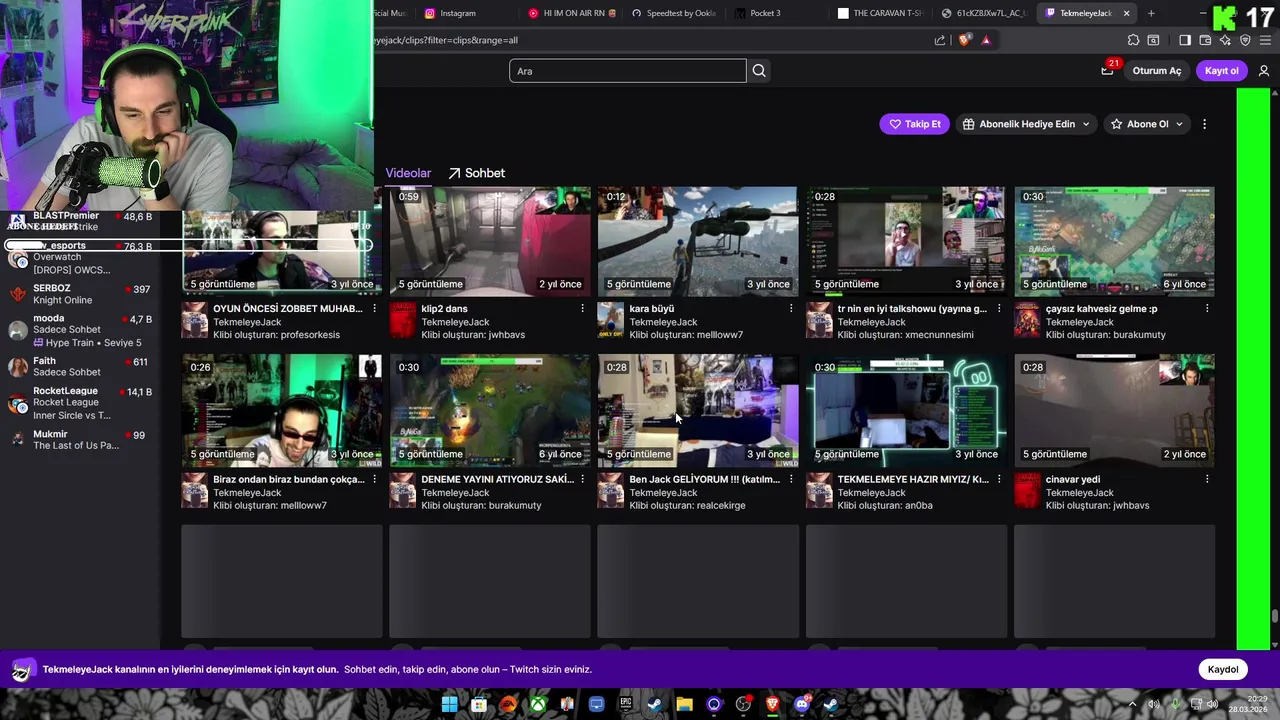Click the clip title TEKMELEMEYE HAZIR MIYIZ
The width and height of the screenshot is (1280, 720).
pyautogui.click(x=912, y=479)
